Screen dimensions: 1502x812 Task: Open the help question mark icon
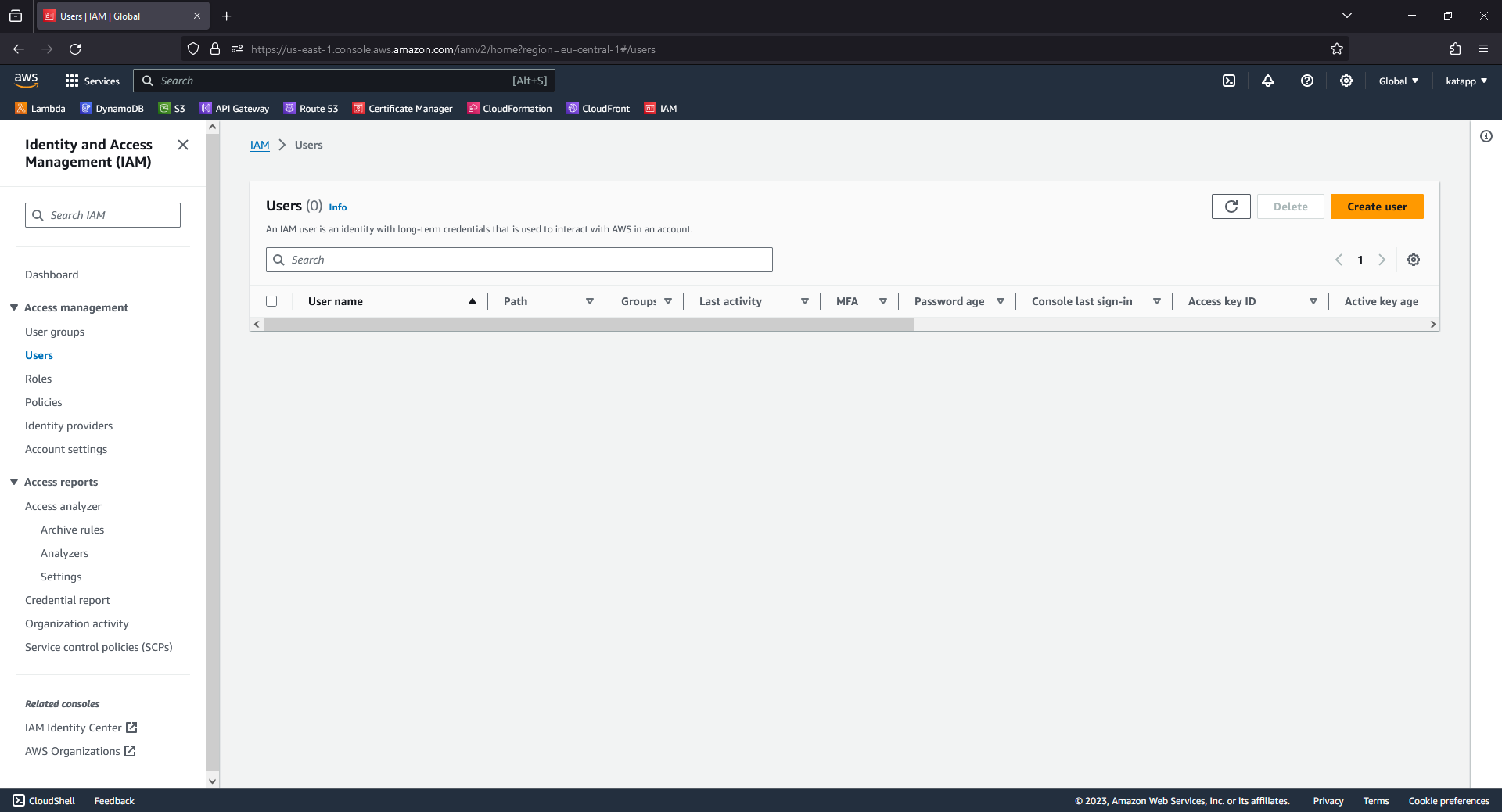pyautogui.click(x=1307, y=81)
